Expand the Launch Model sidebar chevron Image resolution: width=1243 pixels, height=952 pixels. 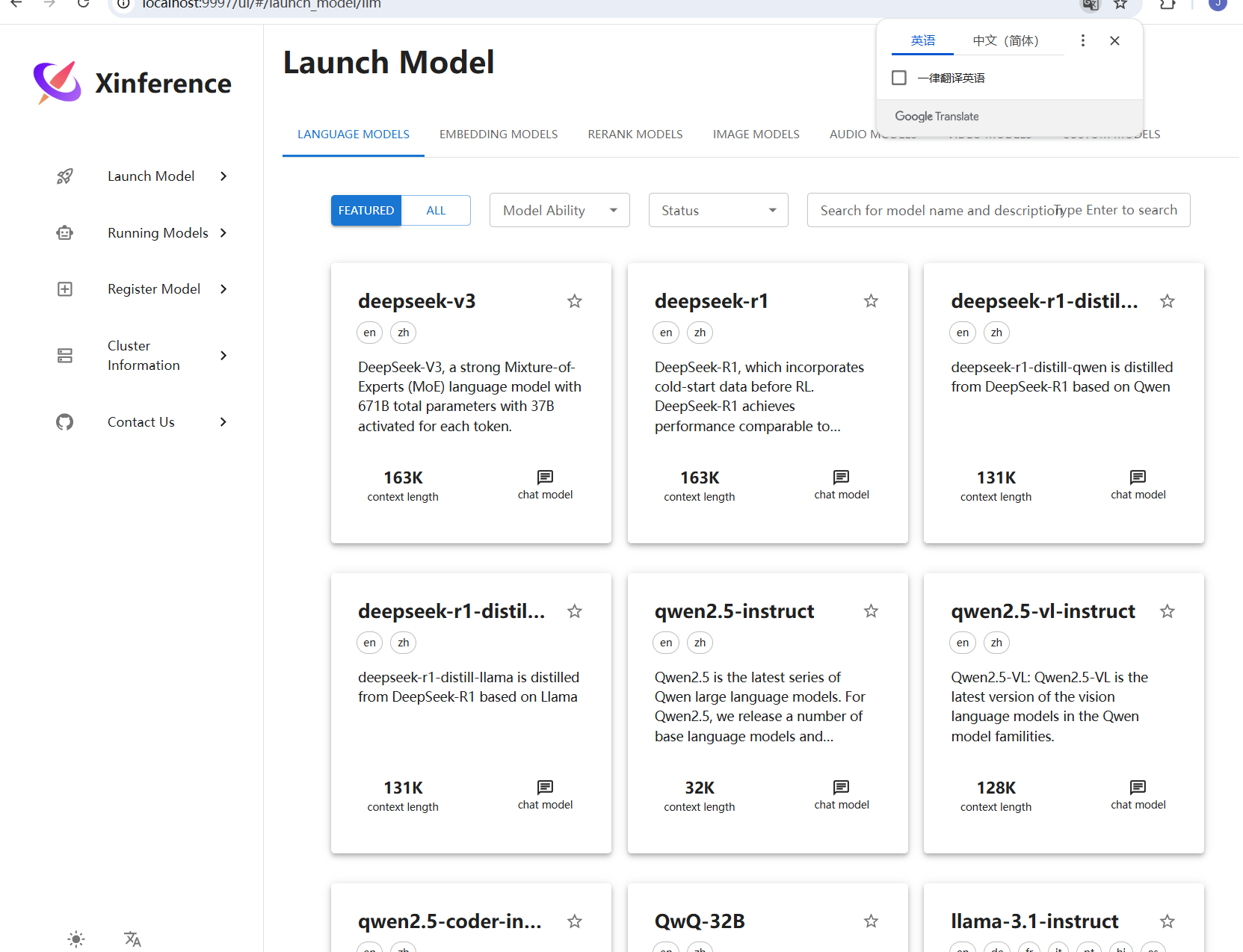(x=223, y=176)
